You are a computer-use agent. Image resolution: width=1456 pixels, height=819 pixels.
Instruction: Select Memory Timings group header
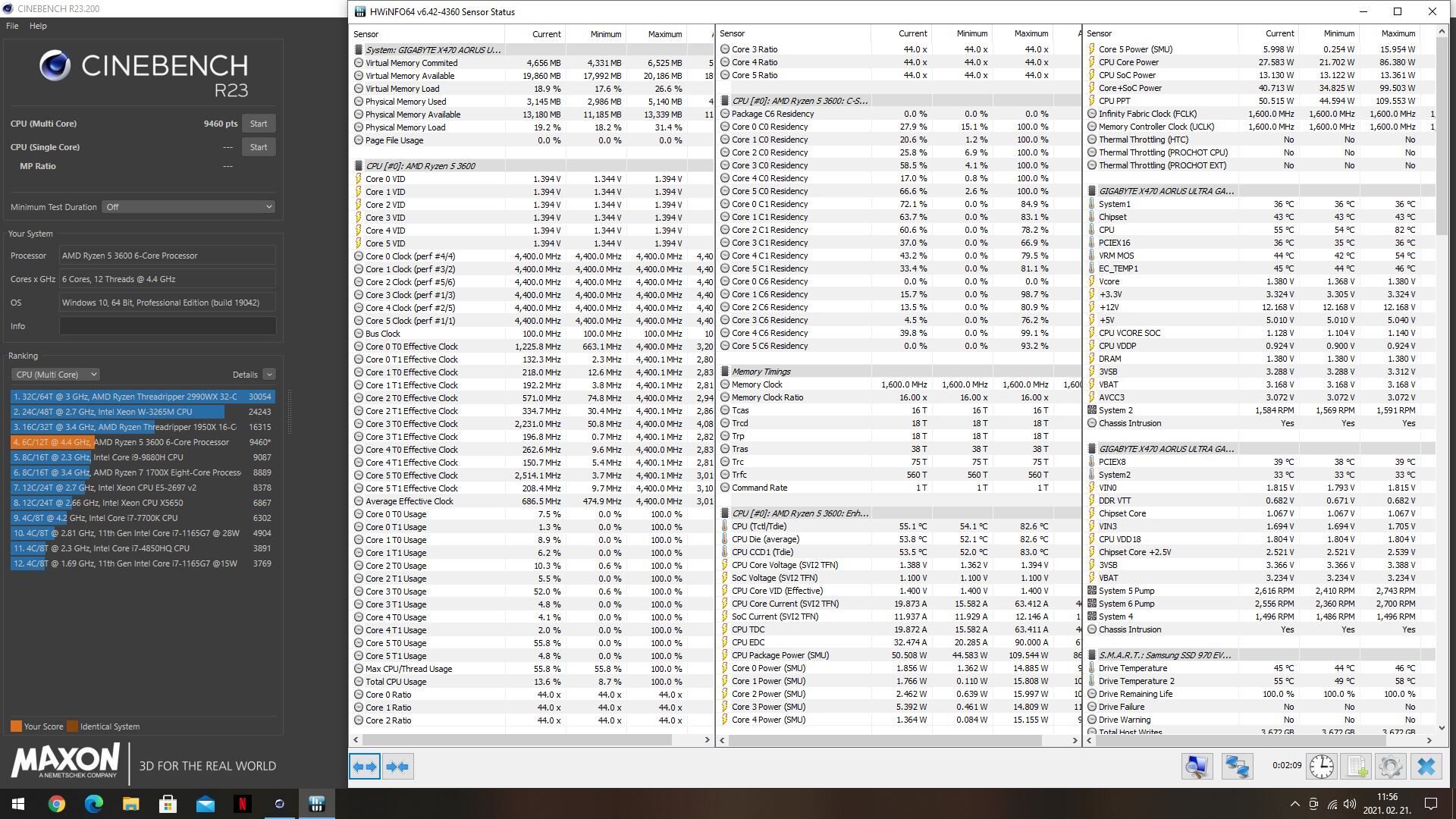761,372
